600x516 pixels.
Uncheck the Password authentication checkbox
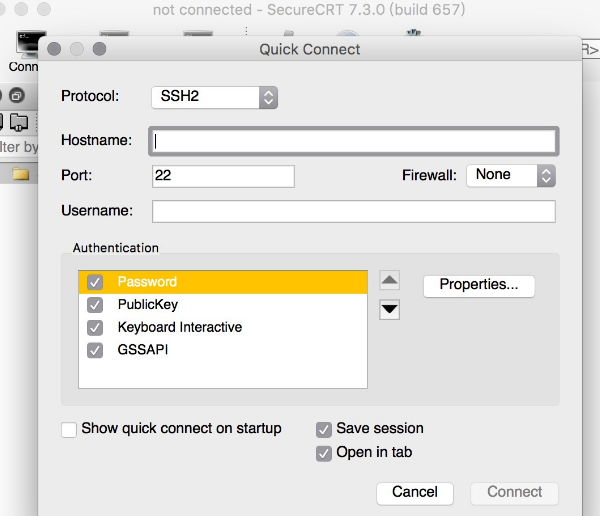click(x=96, y=282)
